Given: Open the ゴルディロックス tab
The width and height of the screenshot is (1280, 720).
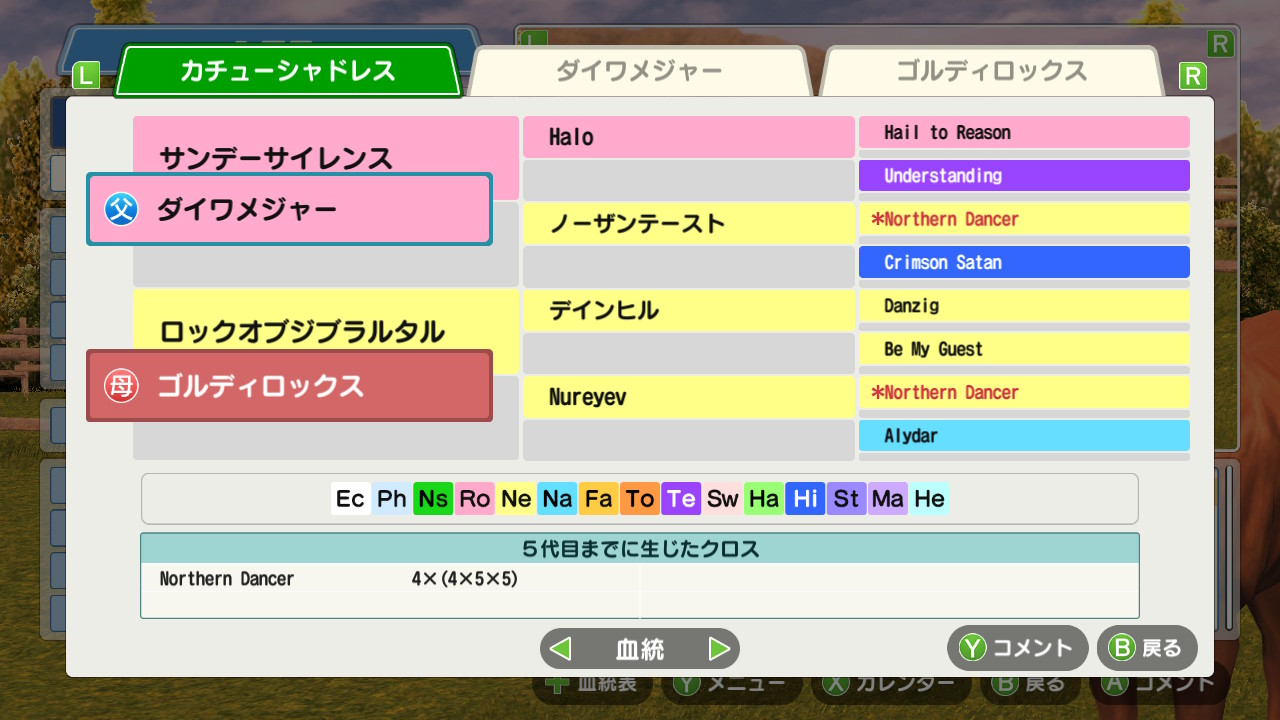Looking at the screenshot, I should pyautogui.click(x=991, y=71).
